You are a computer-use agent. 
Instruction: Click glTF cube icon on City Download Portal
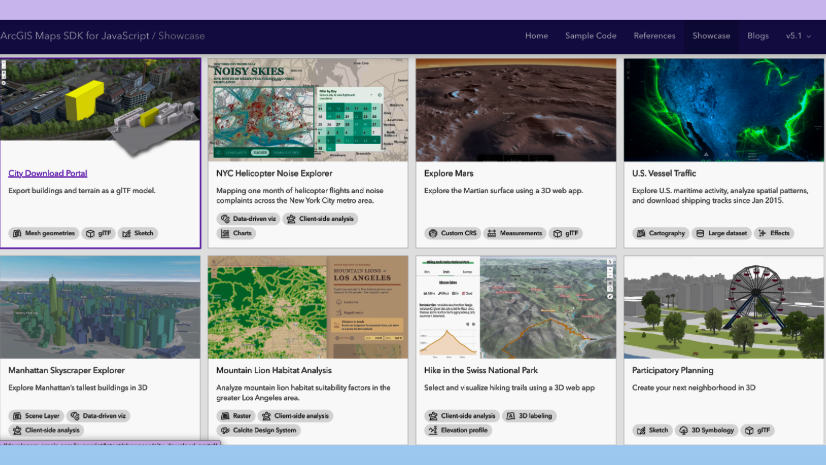[x=90, y=233]
